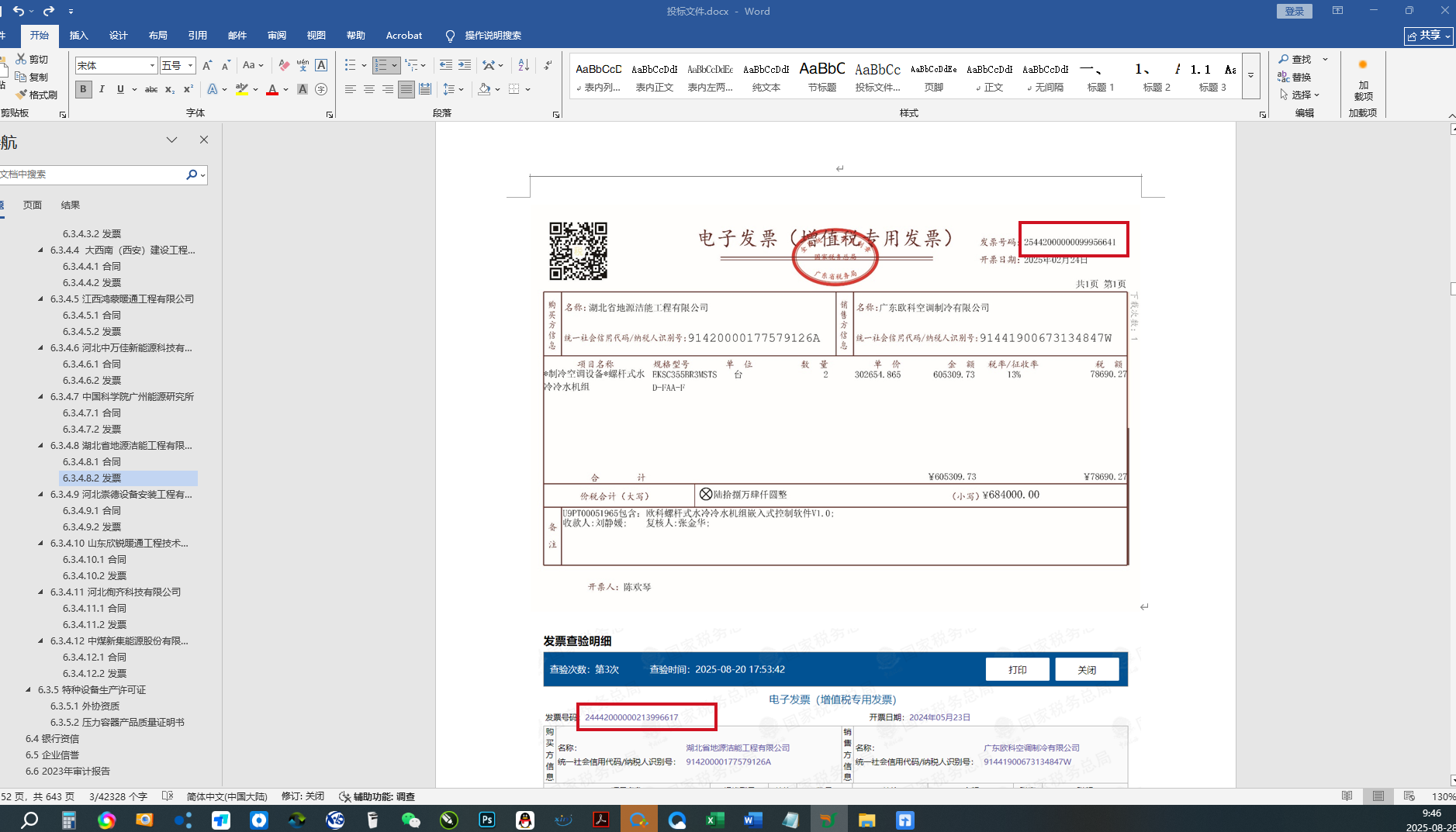The height and width of the screenshot is (832, 1456).
Task: Apply character shading with the grey A icon
Action: [303, 89]
